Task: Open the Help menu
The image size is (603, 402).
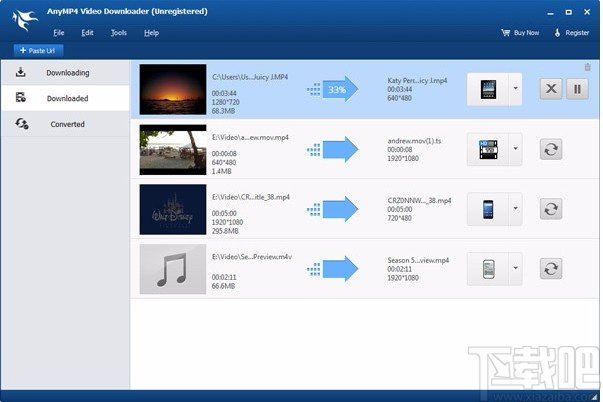Action: [152, 33]
